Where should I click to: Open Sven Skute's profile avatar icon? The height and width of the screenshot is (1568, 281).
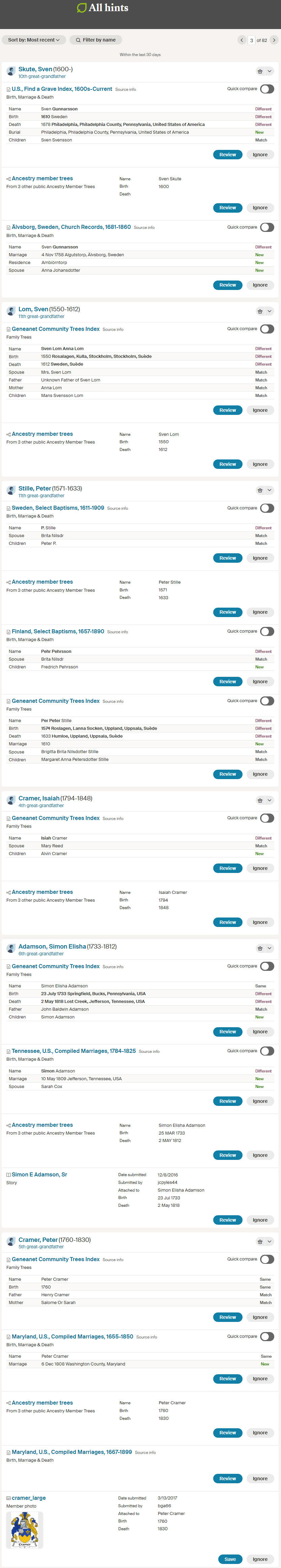[11, 71]
